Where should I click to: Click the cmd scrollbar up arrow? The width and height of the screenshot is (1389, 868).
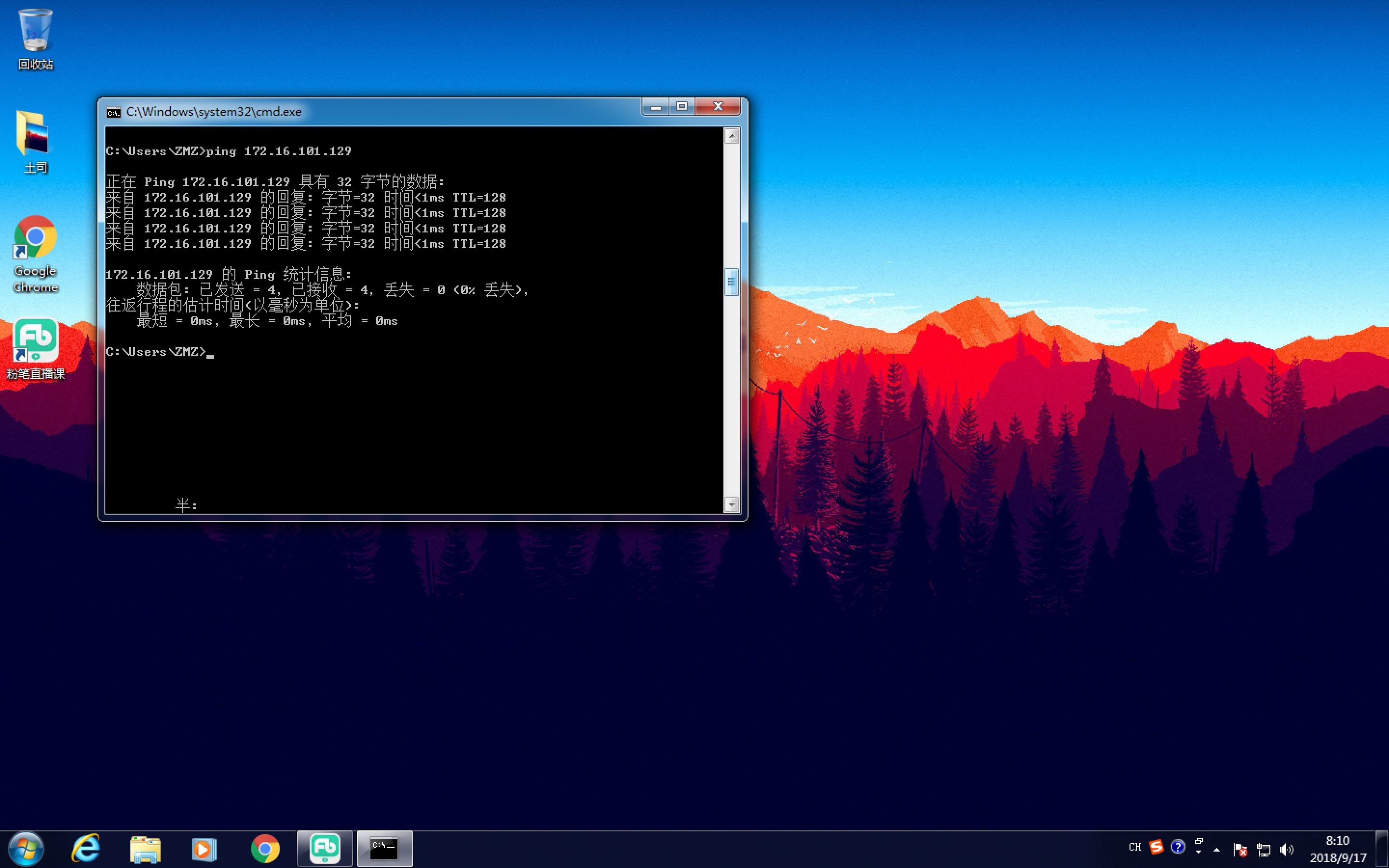coord(731,136)
